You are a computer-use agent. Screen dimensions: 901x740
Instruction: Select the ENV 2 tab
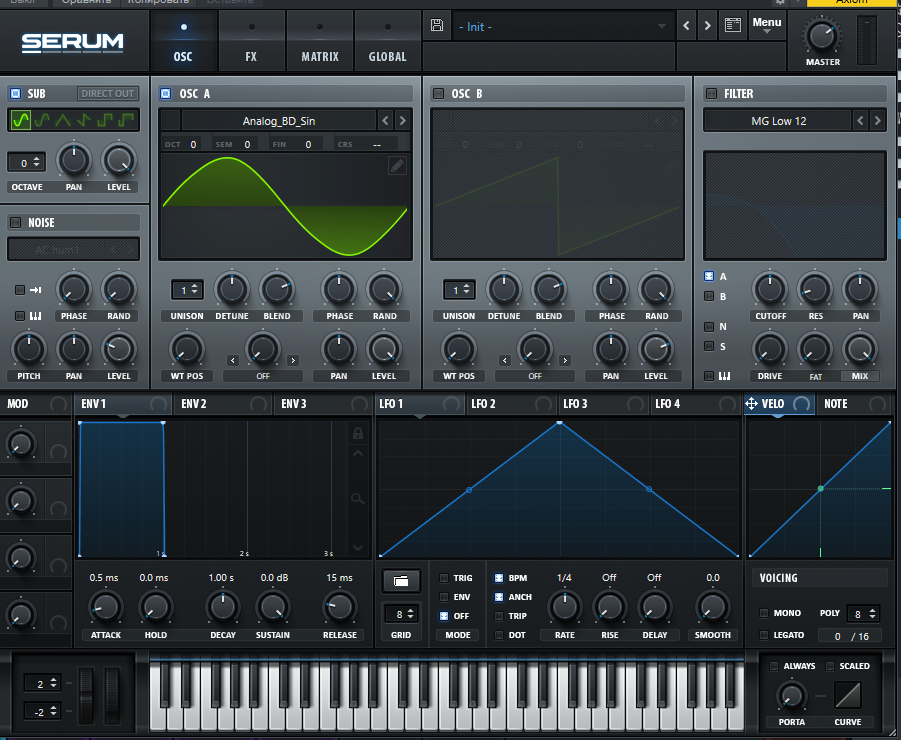point(222,404)
